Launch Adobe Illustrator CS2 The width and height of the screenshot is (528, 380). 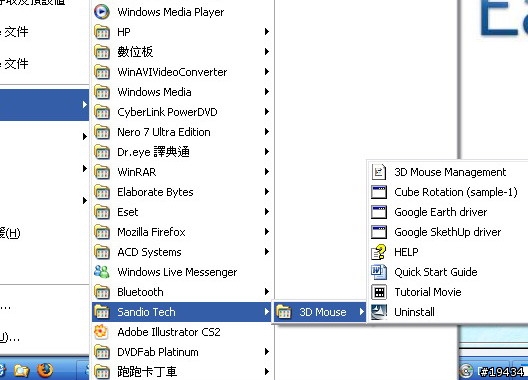[x=182, y=332]
